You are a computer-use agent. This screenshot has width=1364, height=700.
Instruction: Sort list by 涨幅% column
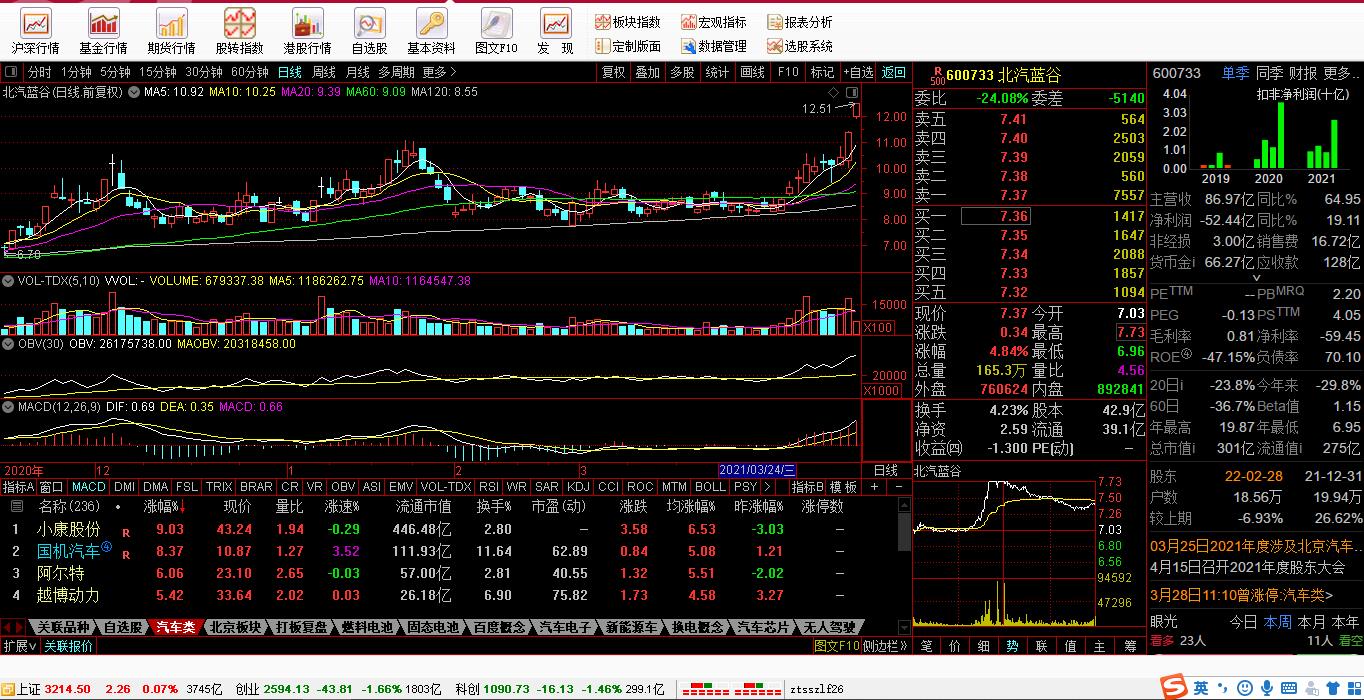click(x=165, y=506)
